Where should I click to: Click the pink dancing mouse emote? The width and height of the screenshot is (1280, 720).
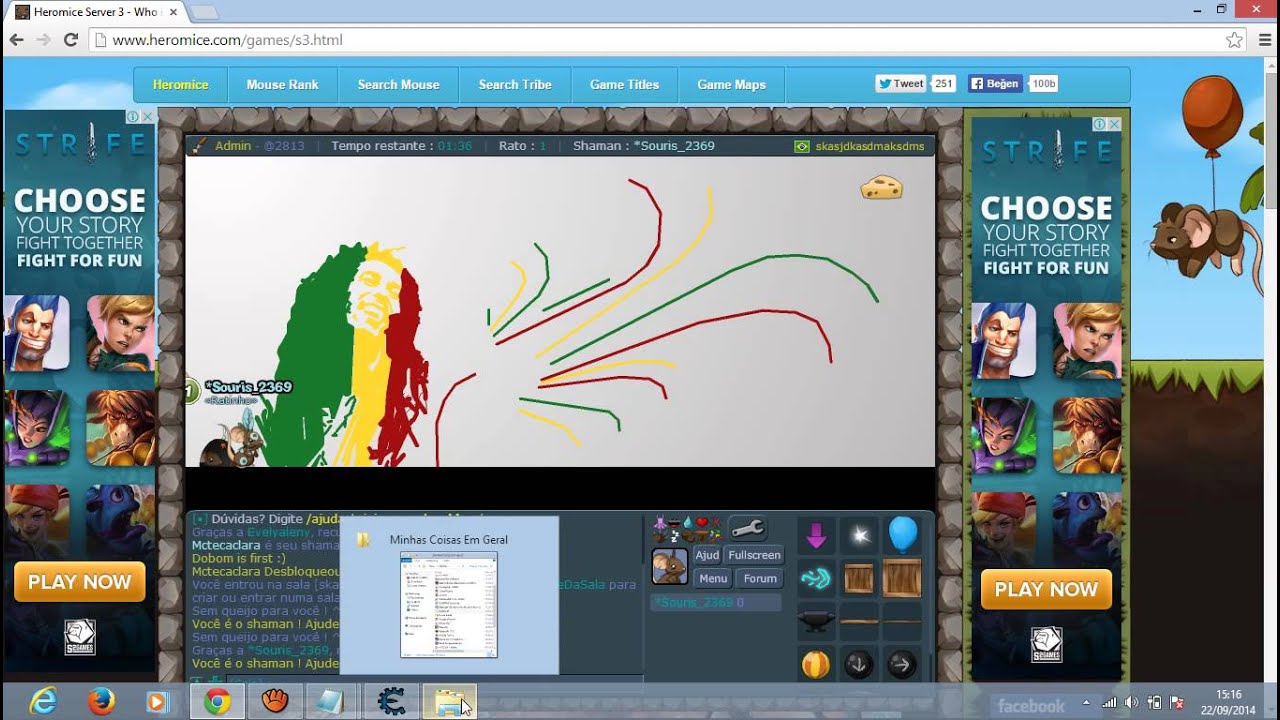[660, 522]
